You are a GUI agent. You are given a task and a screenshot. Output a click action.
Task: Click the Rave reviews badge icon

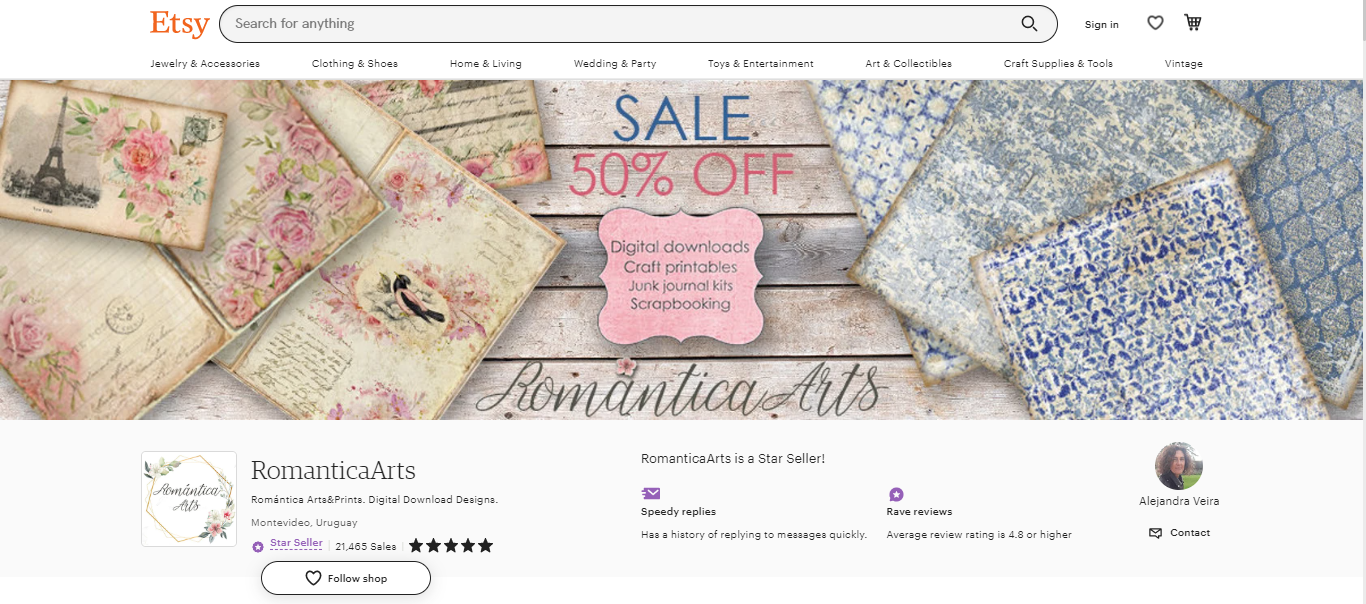pos(896,494)
